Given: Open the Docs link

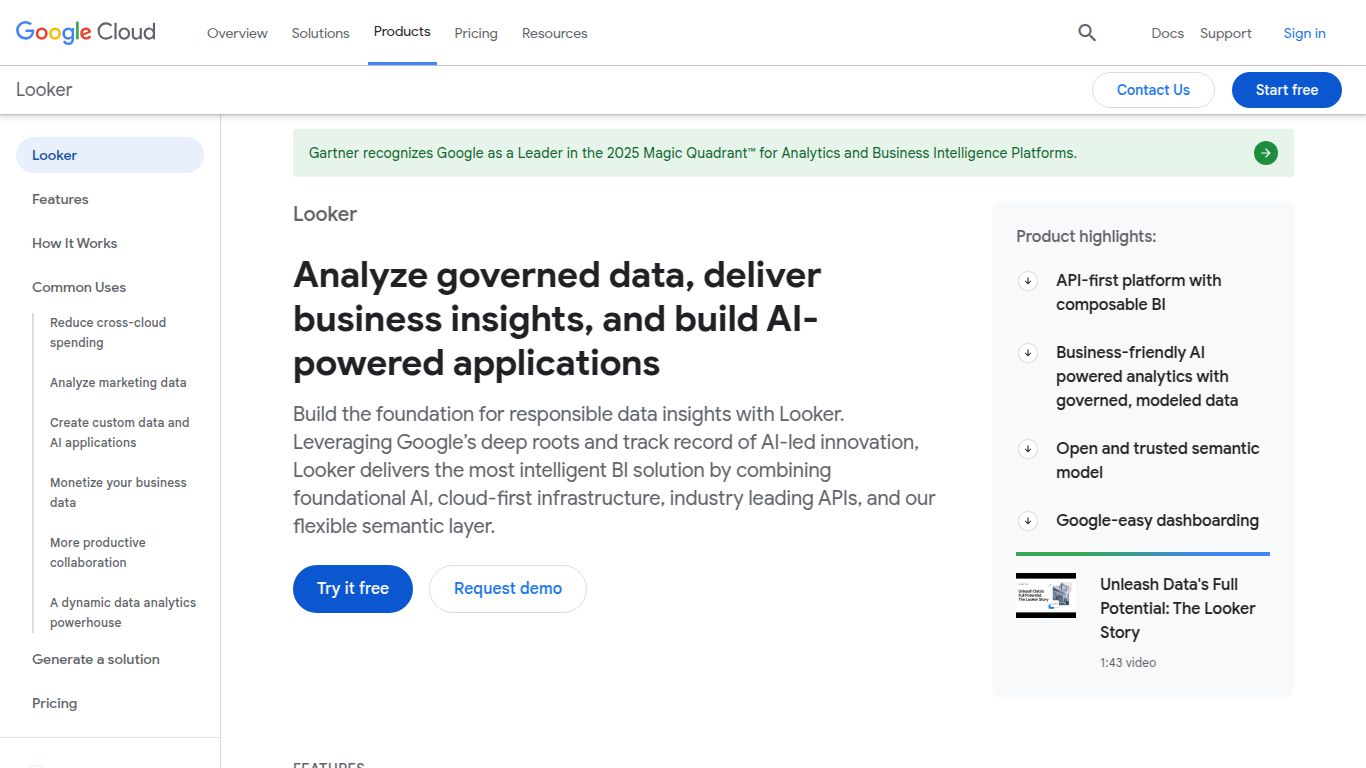Looking at the screenshot, I should 1167,32.
